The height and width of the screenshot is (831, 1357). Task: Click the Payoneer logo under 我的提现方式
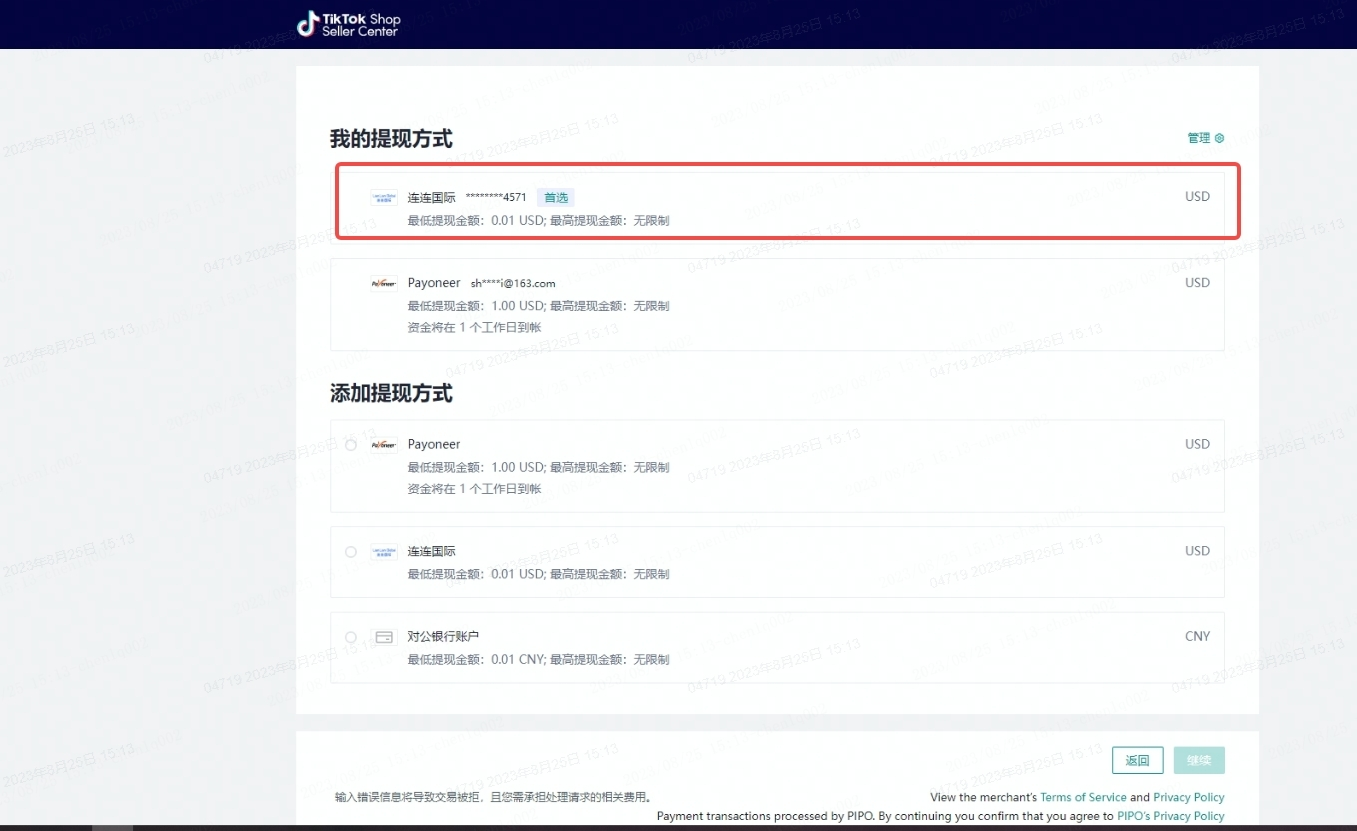384,283
